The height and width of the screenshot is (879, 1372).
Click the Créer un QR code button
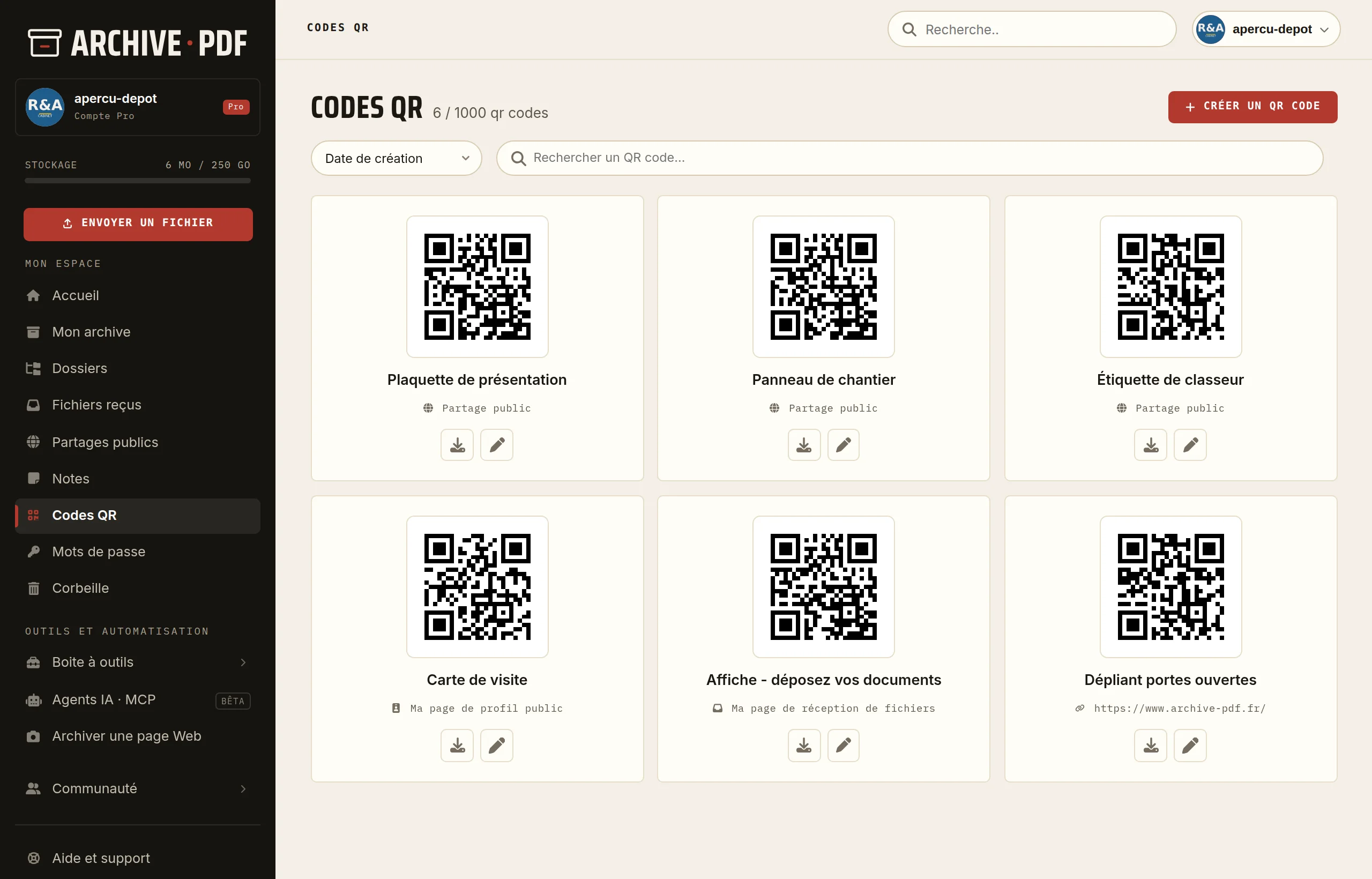click(x=1252, y=107)
